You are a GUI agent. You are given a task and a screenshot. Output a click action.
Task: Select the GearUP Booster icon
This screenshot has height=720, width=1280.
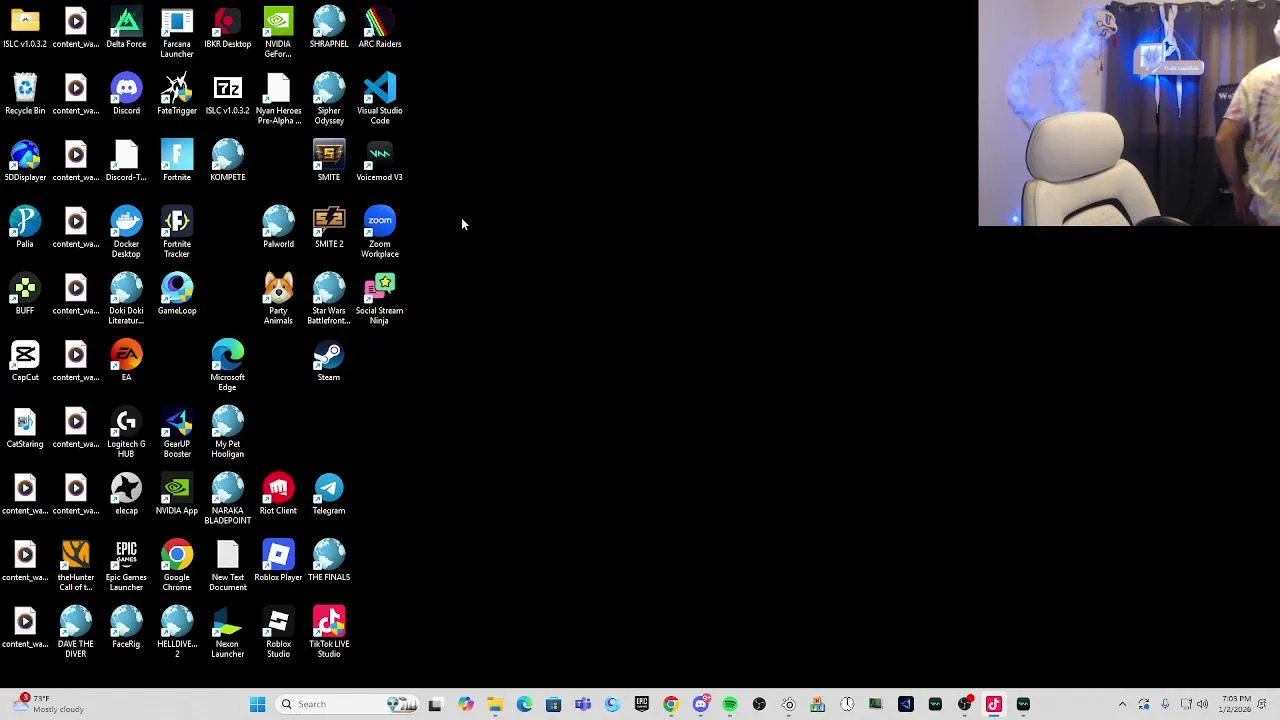177,432
